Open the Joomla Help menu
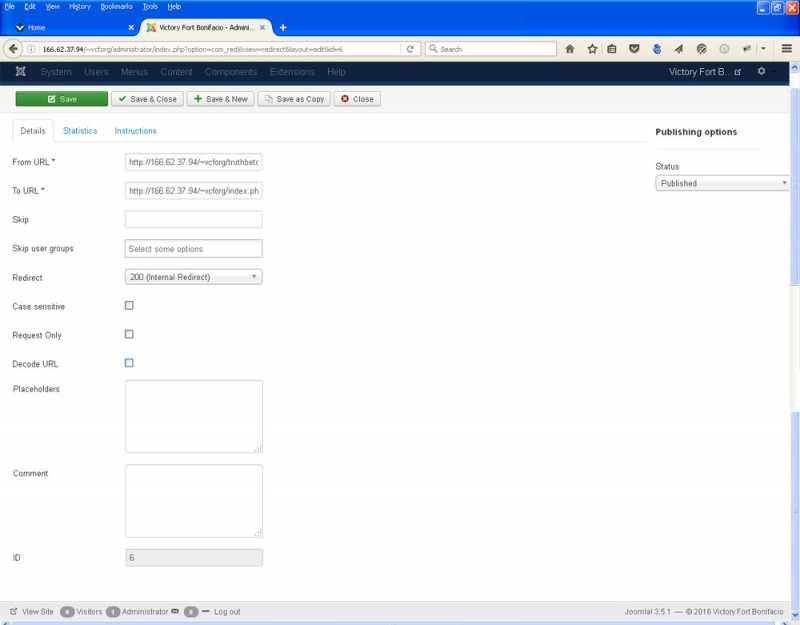800x625 pixels. click(x=337, y=72)
